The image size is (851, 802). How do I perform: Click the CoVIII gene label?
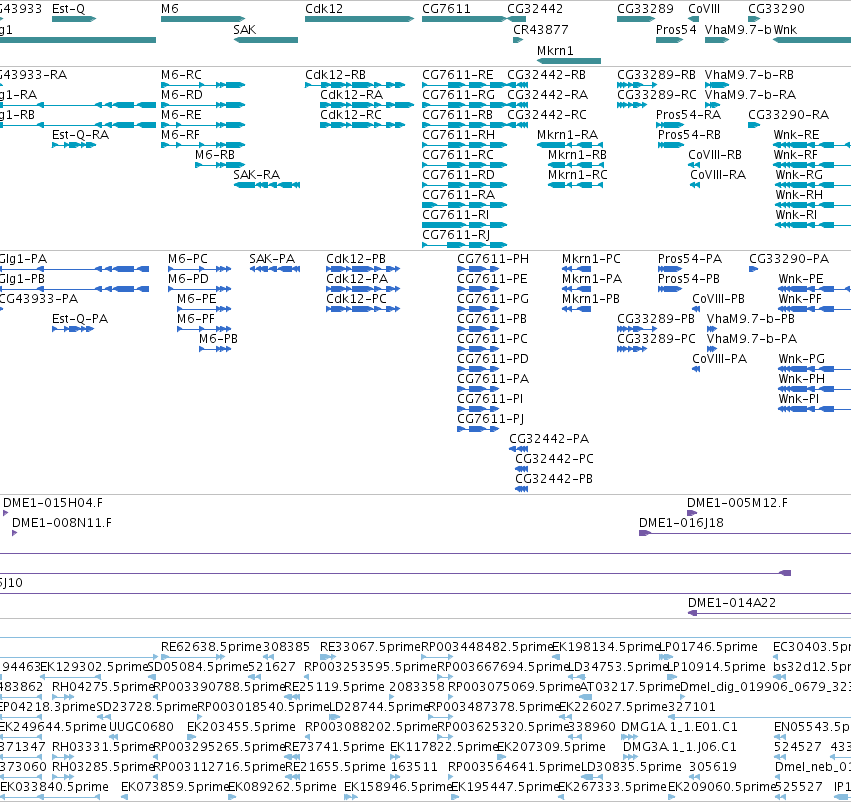point(704,9)
